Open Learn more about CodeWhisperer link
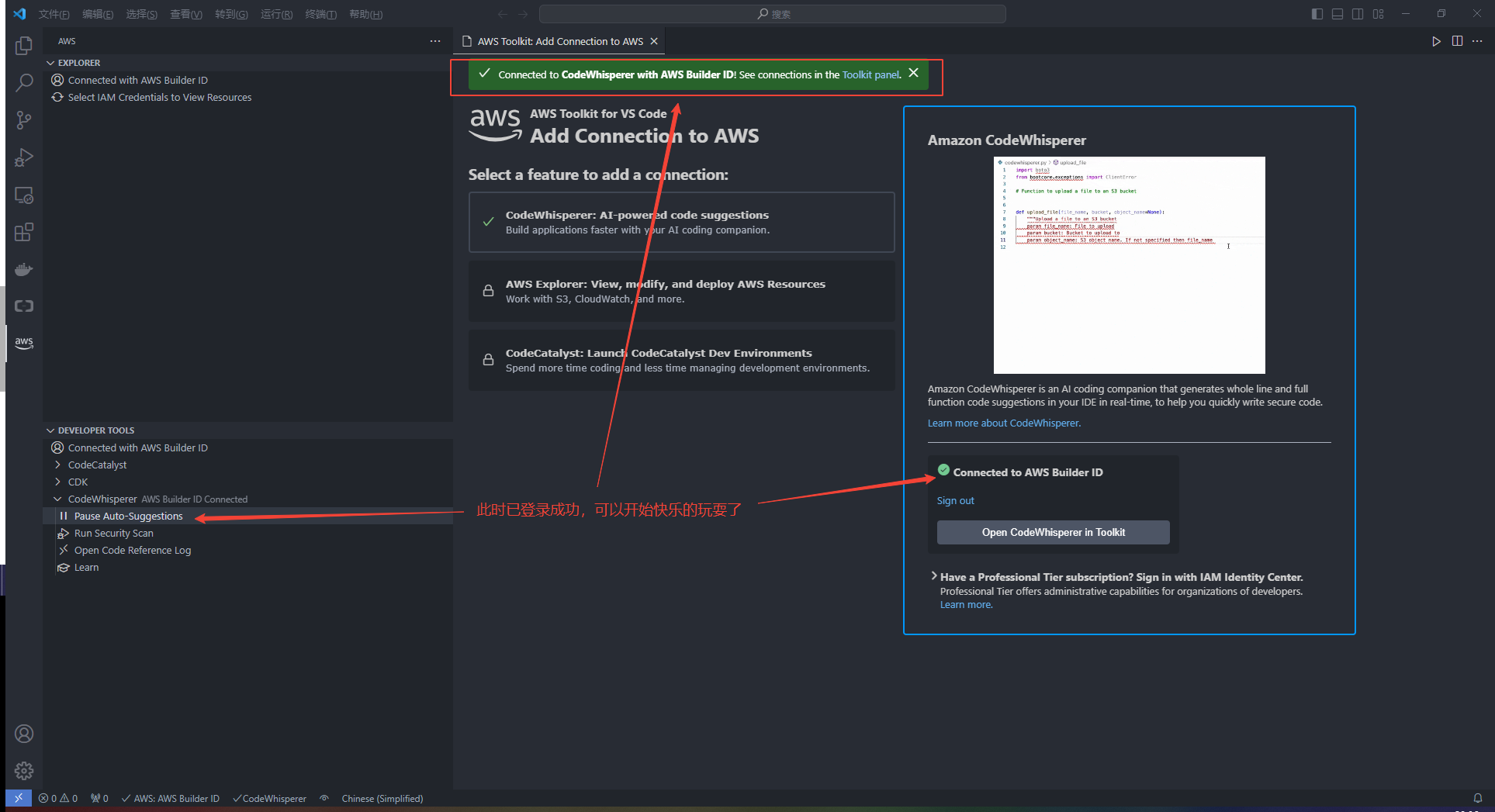Viewport: 1495px width, 812px height. [x=1004, y=423]
